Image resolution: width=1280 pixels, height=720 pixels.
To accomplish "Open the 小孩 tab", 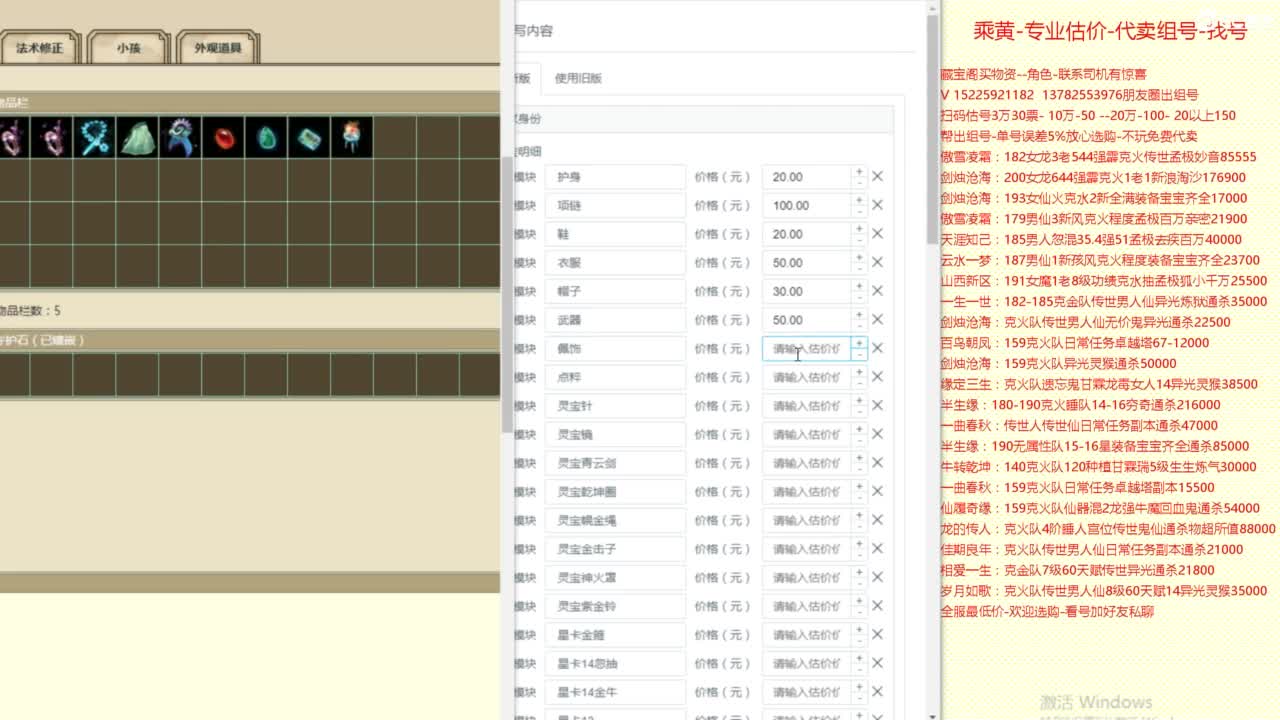I will point(128,47).
